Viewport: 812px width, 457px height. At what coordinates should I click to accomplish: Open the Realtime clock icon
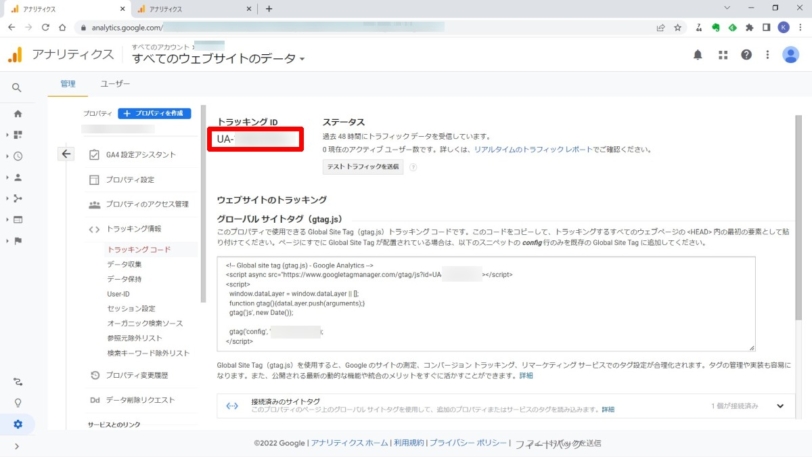18,156
